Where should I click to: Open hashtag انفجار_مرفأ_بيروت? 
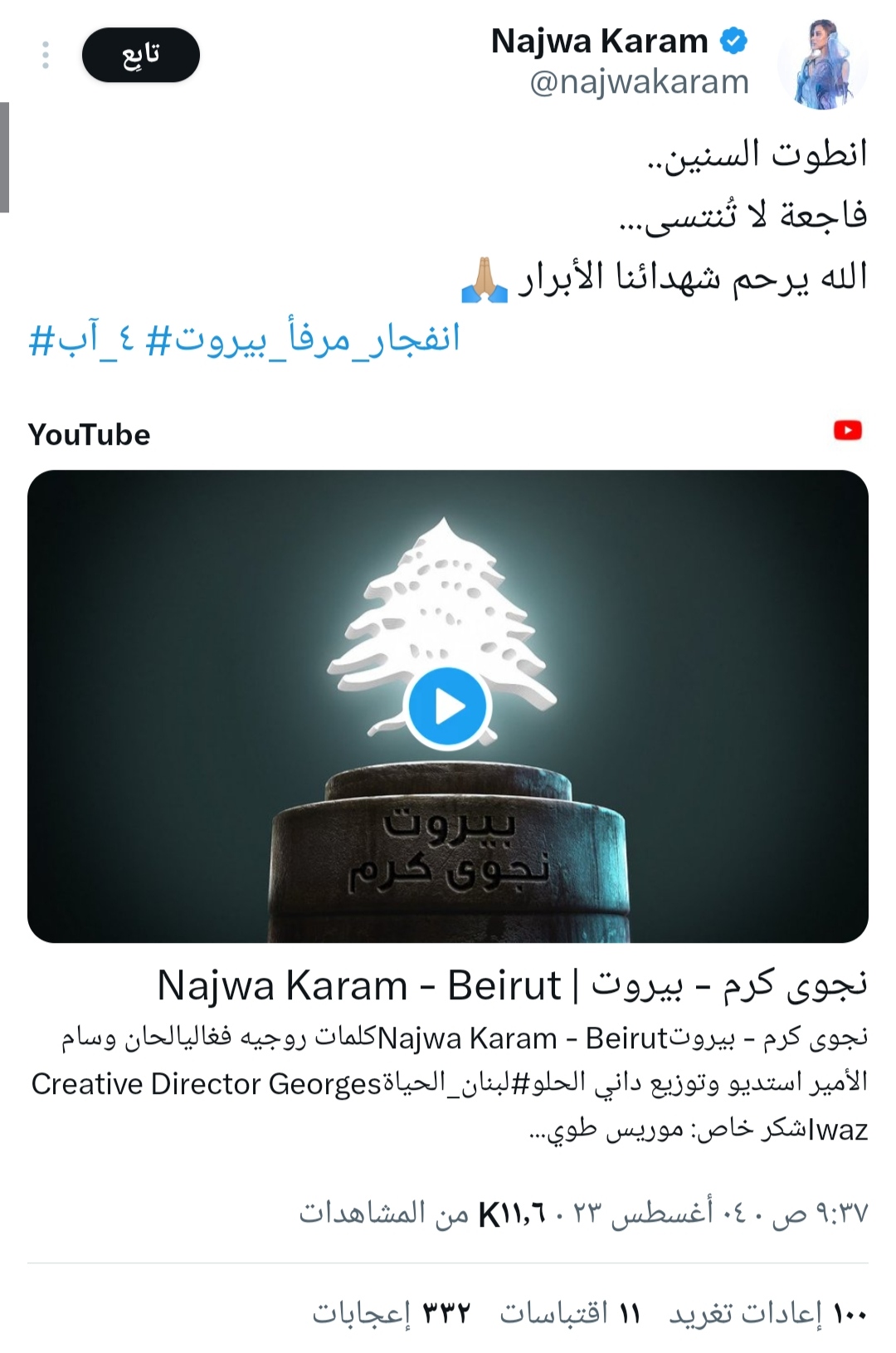click(x=303, y=339)
